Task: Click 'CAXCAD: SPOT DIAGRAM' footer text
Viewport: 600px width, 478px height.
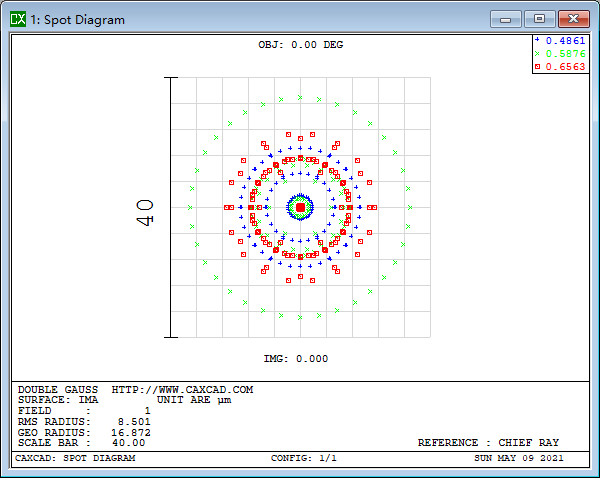Action: click(75, 458)
